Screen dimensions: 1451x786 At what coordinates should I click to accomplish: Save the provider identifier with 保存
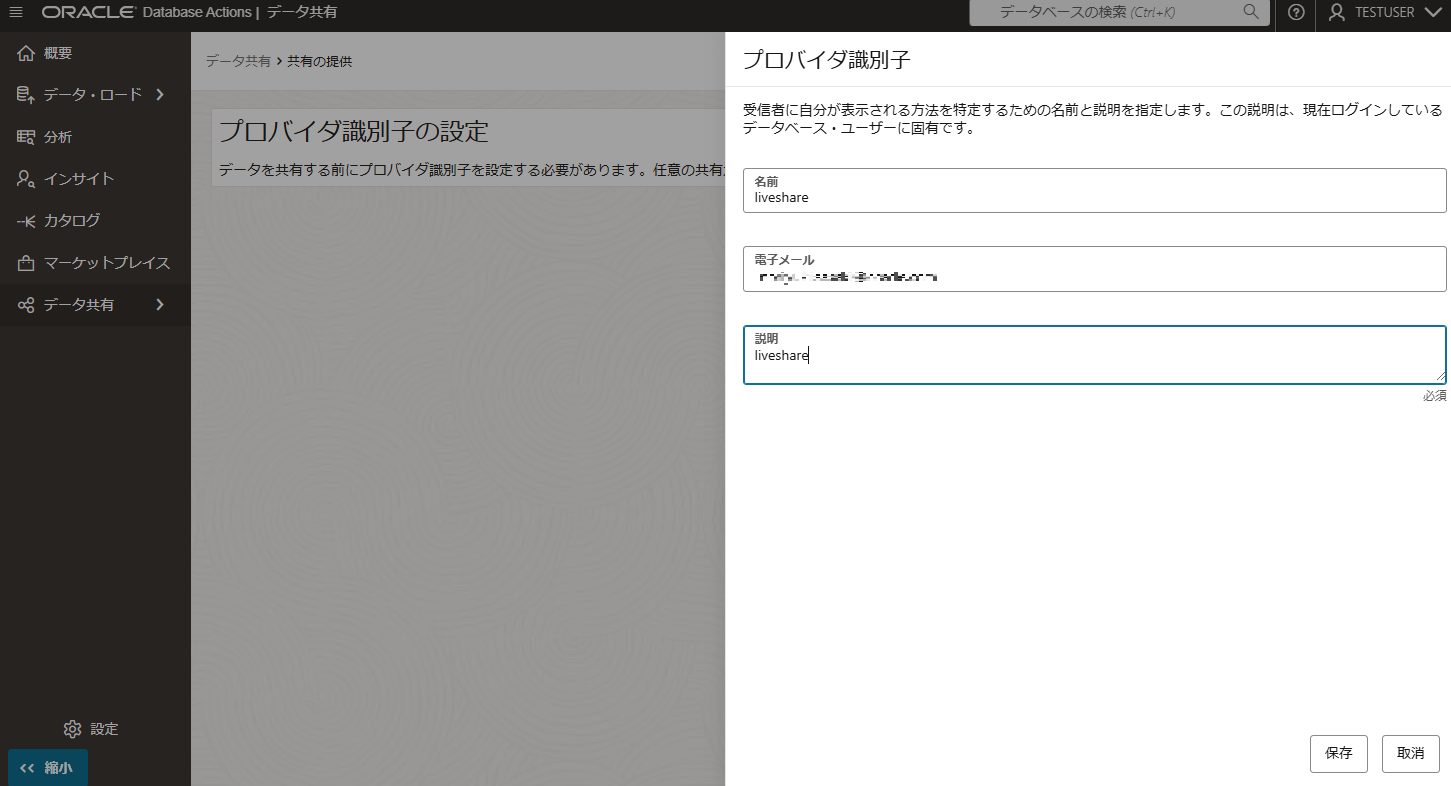(1338, 753)
